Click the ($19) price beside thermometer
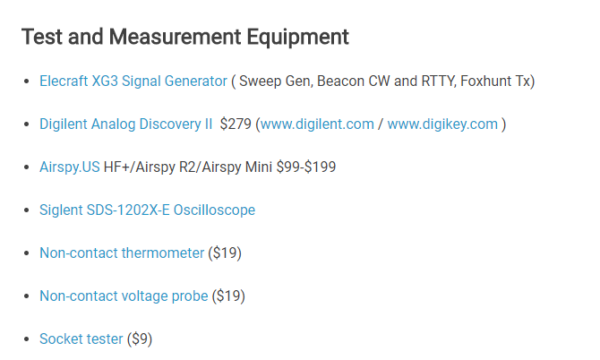 (225, 253)
